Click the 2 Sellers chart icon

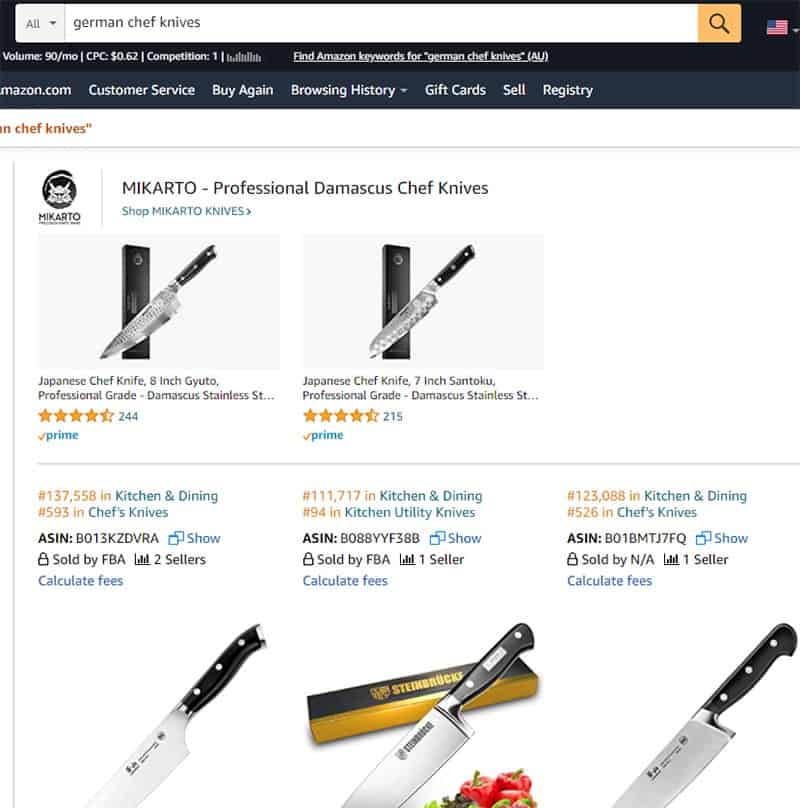pyautogui.click(x=142, y=559)
